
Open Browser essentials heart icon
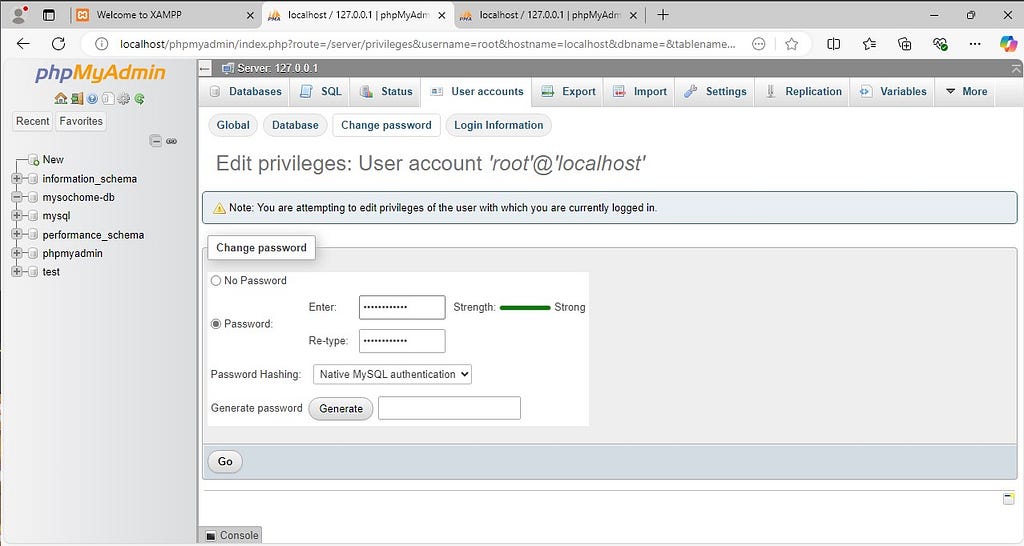tap(940, 44)
